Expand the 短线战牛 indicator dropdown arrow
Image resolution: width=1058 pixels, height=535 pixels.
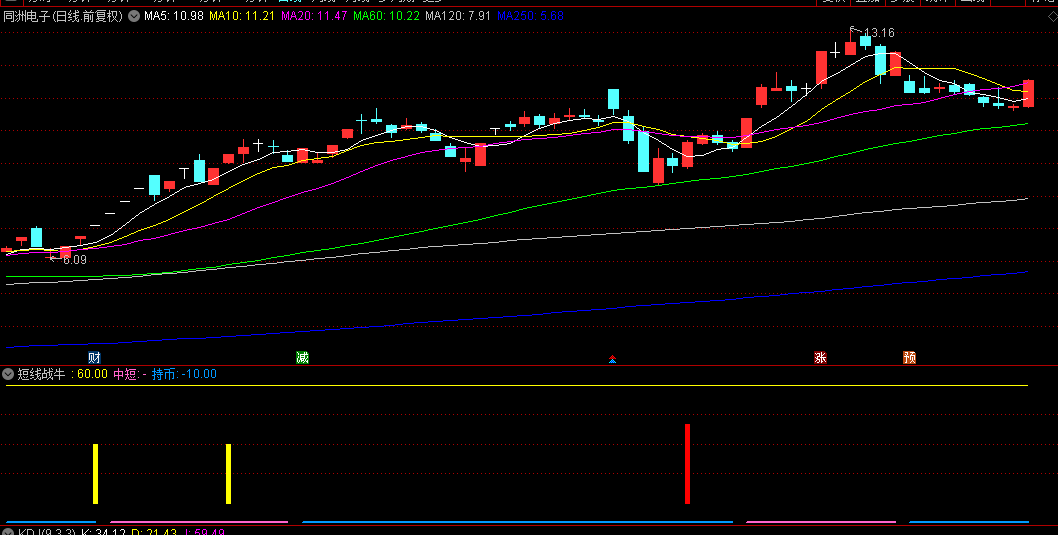[8, 374]
